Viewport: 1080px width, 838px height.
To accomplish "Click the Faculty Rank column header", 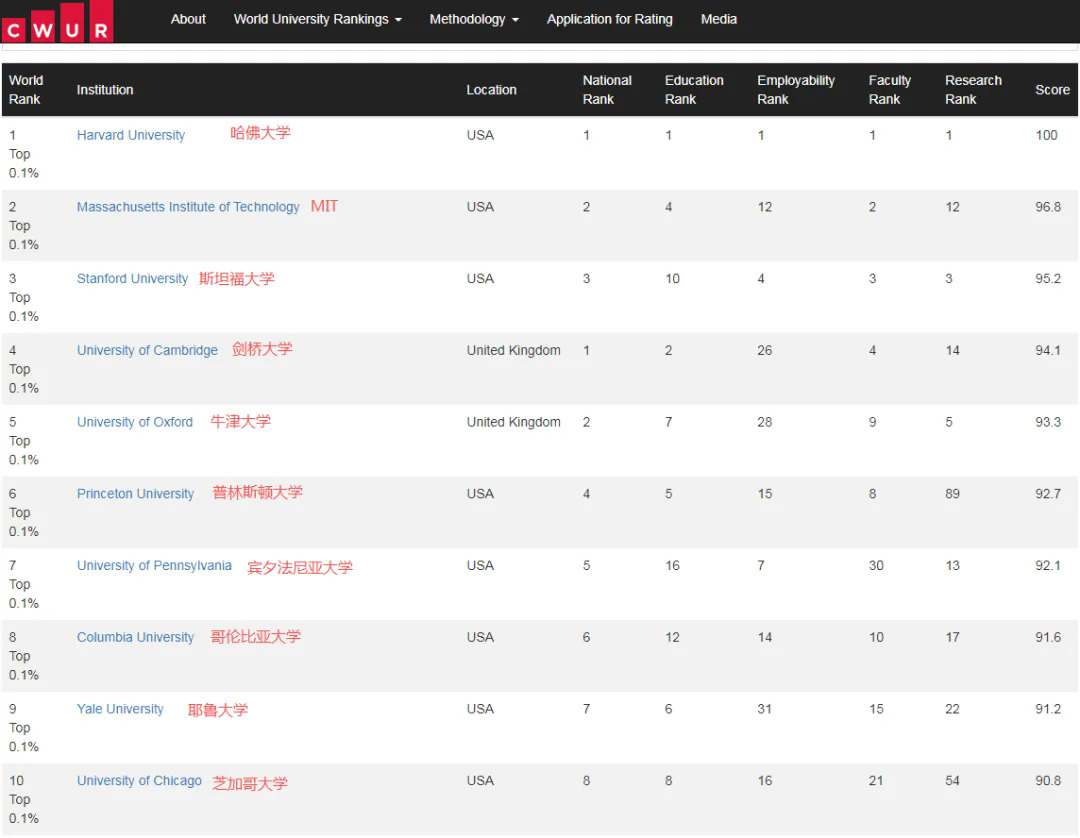I will click(x=889, y=90).
